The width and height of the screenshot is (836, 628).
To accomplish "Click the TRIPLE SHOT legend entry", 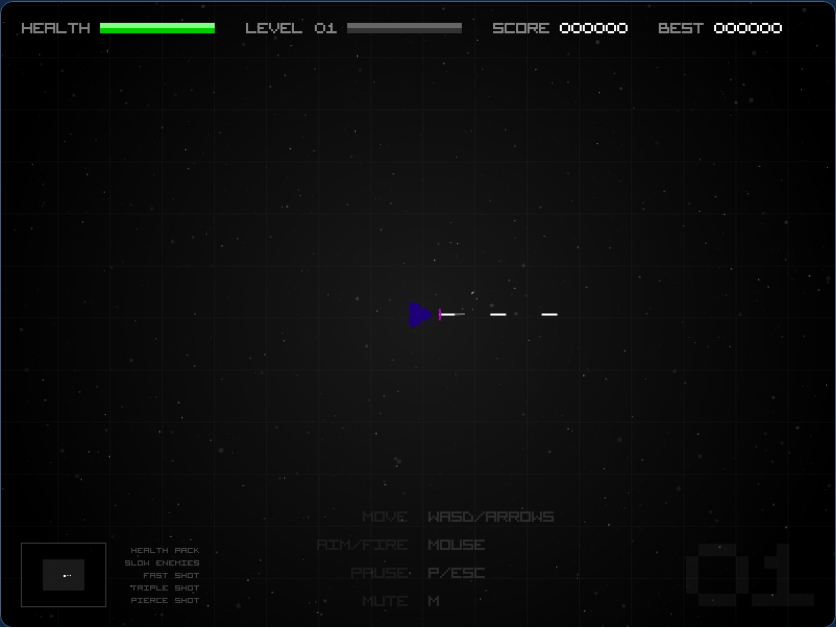I will coord(165,587).
